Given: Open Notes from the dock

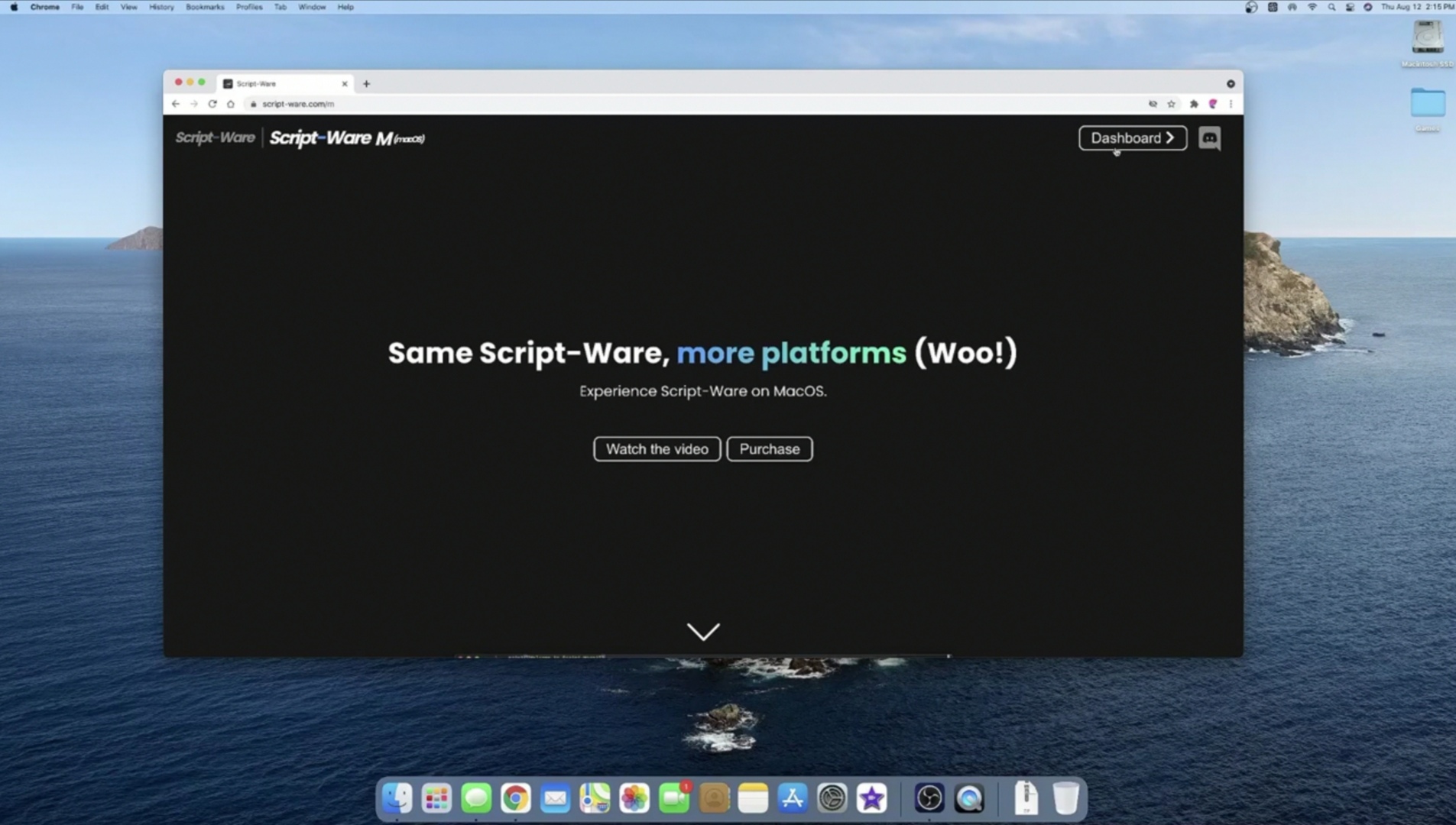Looking at the screenshot, I should coord(753,798).
